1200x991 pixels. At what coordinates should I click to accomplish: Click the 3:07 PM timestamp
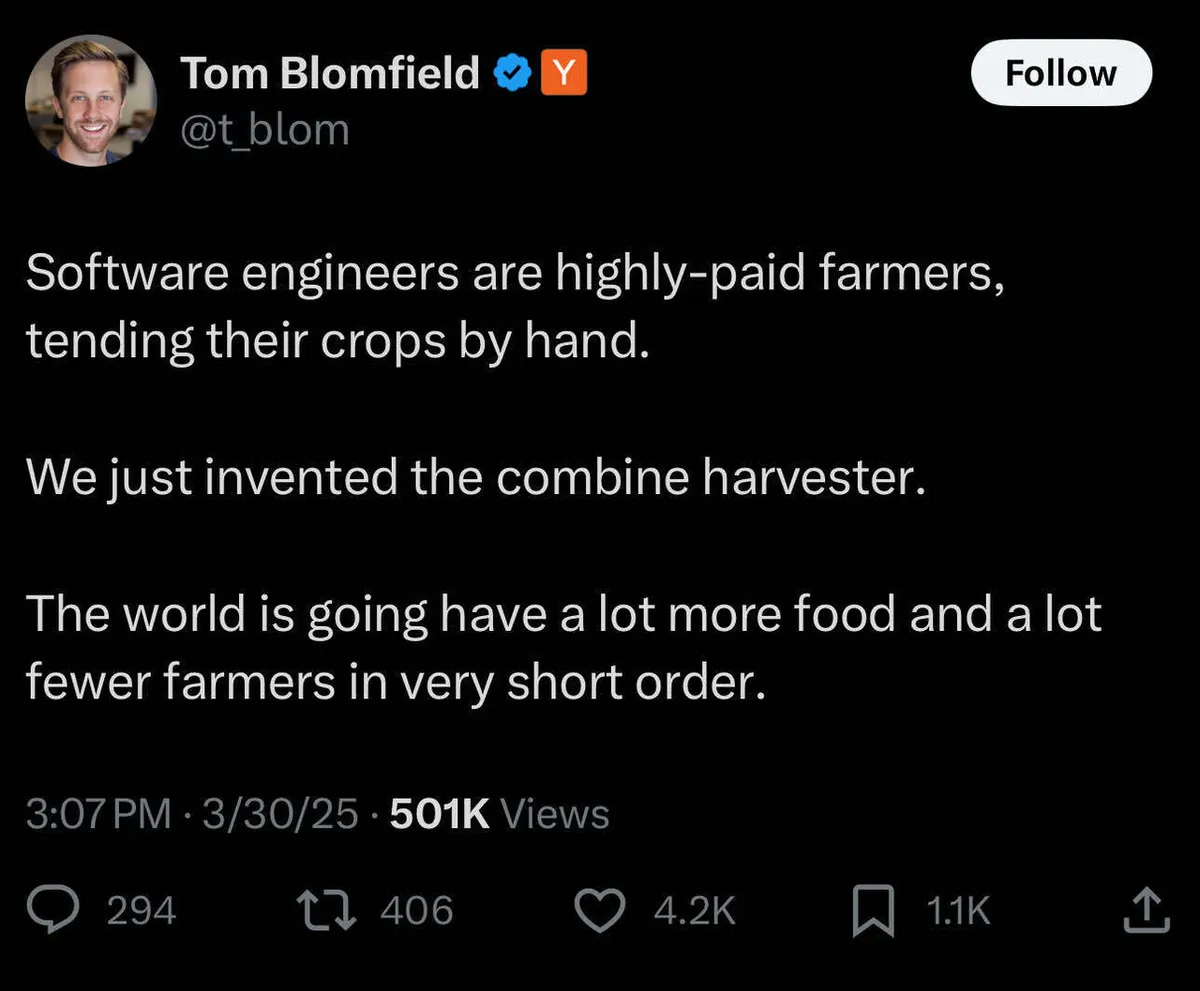tap(99, 814)
